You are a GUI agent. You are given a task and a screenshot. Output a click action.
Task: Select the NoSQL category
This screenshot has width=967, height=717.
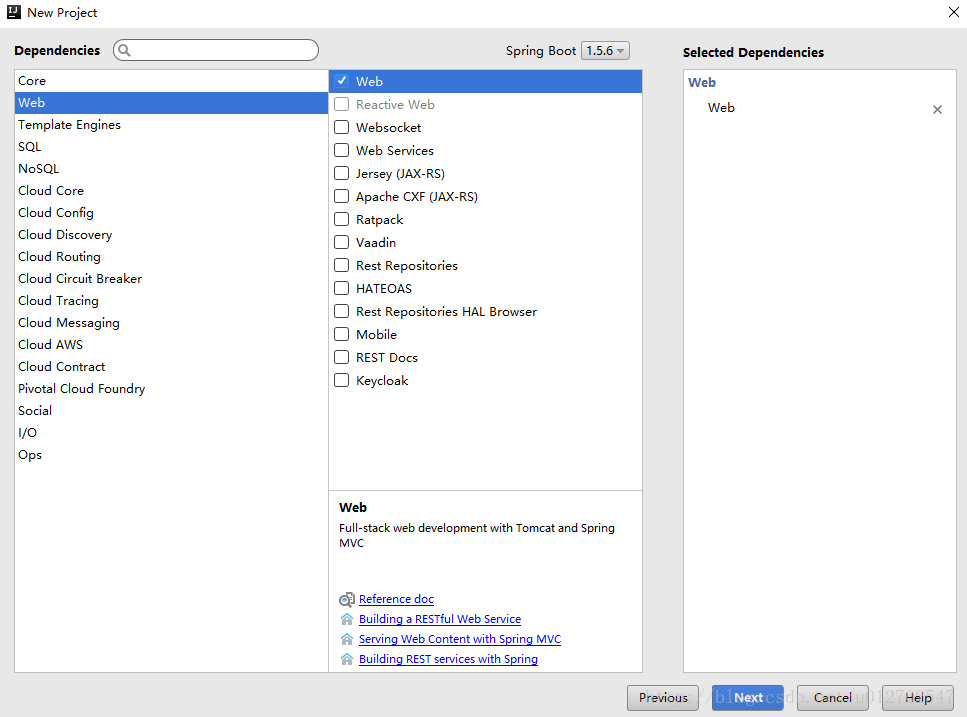[x=171, y=169]
